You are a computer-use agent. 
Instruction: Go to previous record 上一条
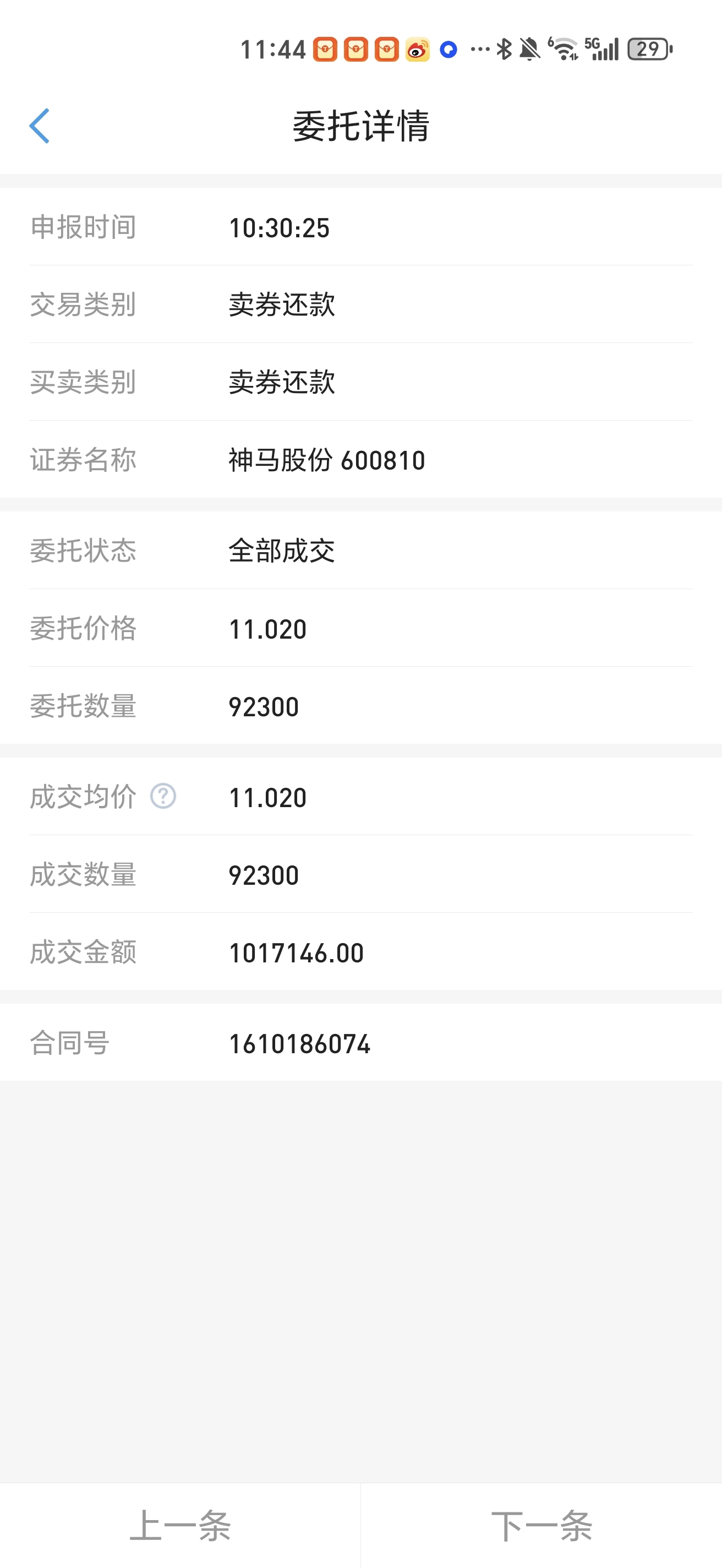coord(180,1526)
